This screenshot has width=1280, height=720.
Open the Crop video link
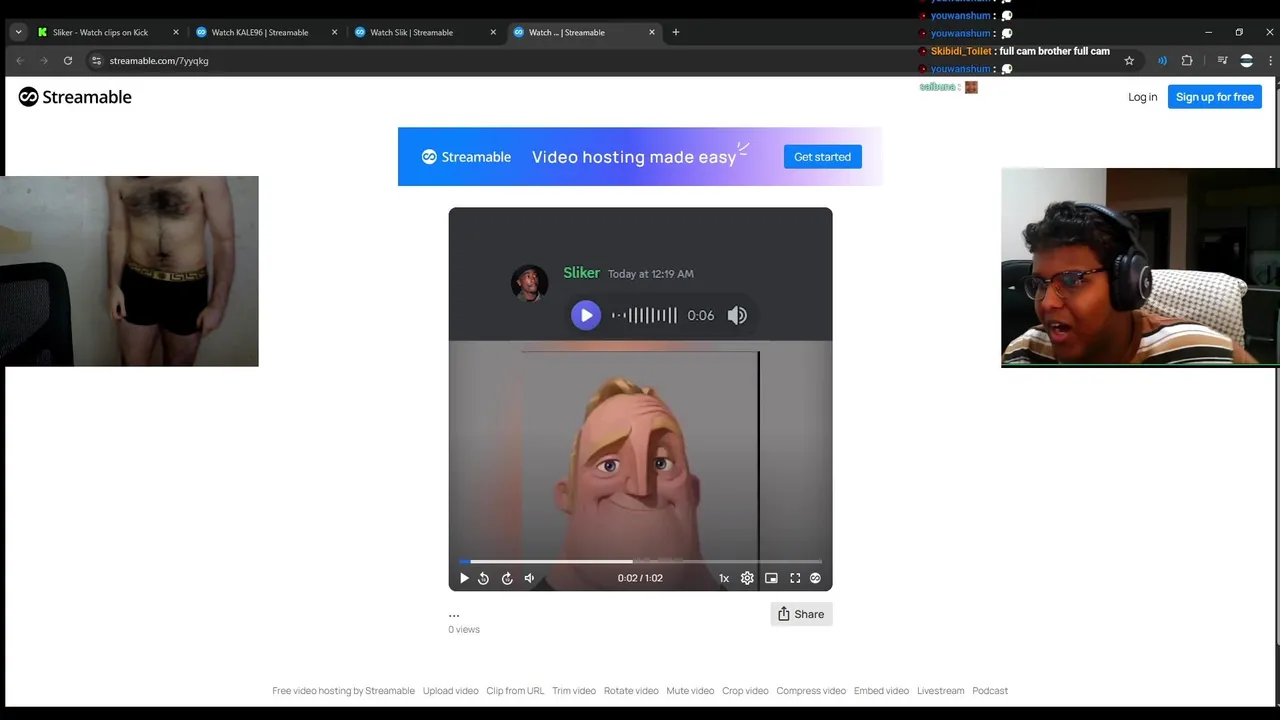click(745, 691)
